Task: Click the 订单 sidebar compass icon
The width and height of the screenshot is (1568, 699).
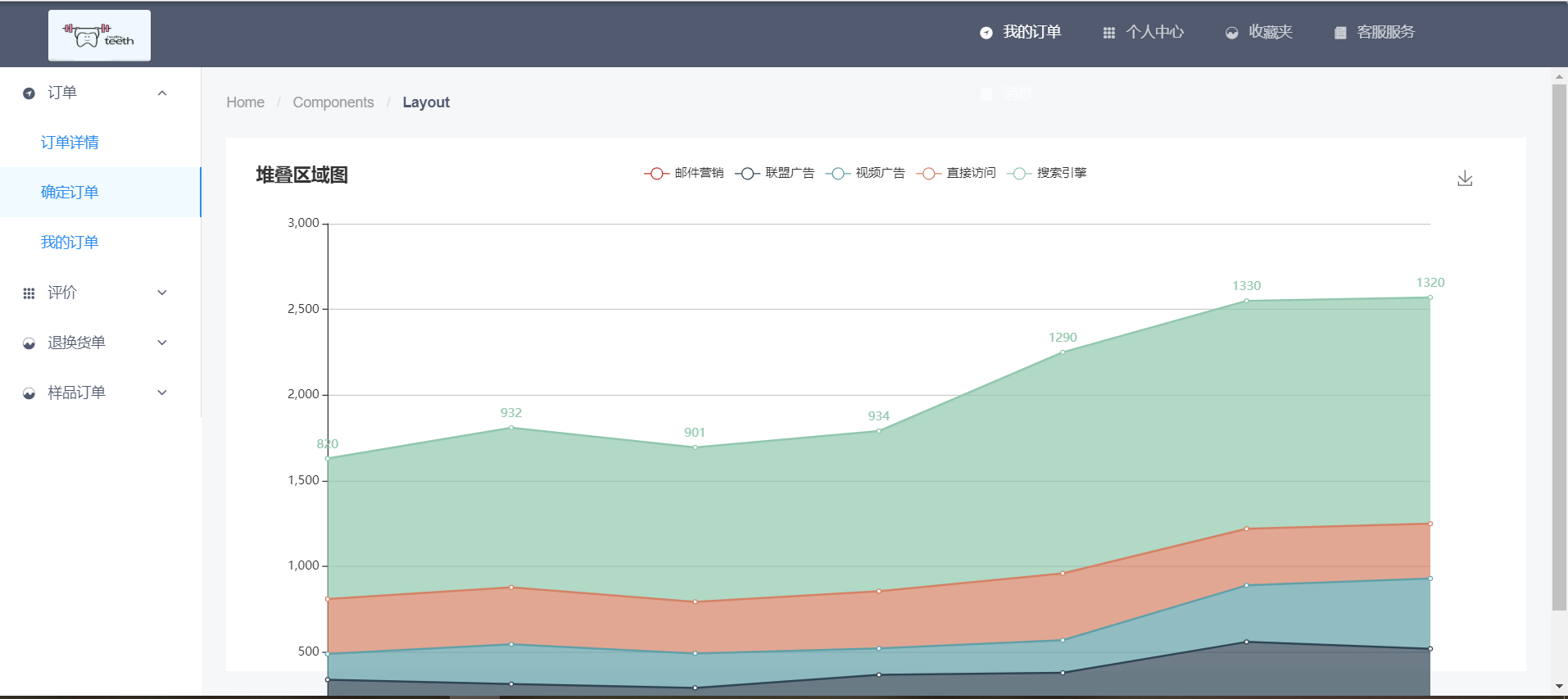Action: click(29, 93)
